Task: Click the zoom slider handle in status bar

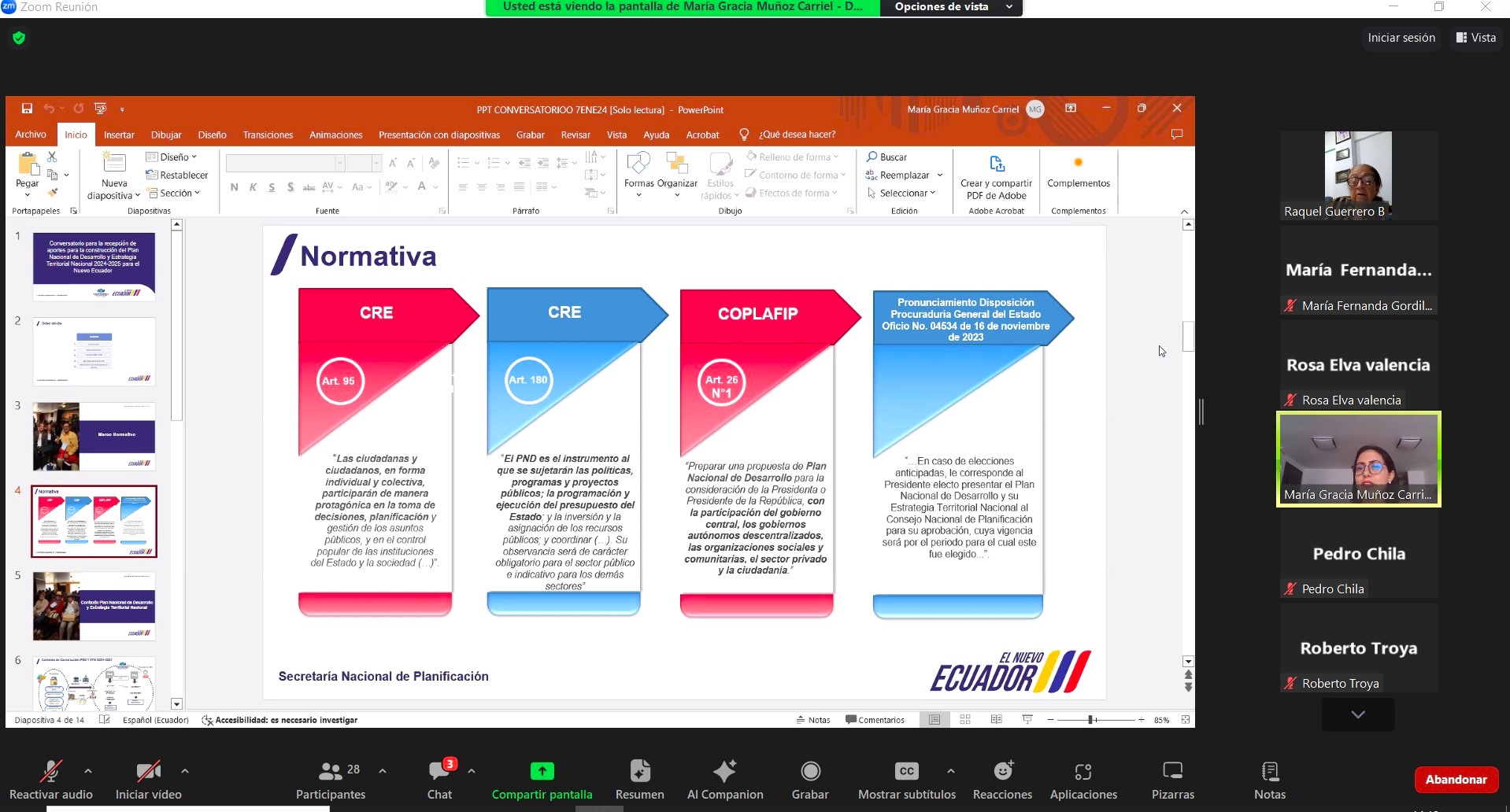Action: tap(1091, 719)
